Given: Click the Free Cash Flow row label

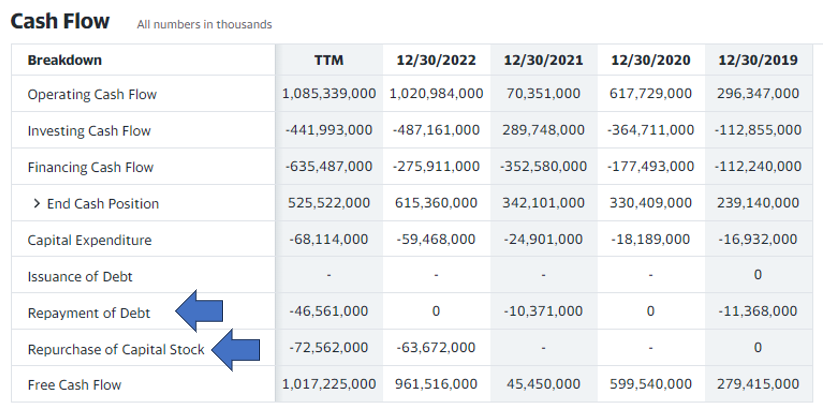Looking at the screenshot, I should tap(74, 385).
